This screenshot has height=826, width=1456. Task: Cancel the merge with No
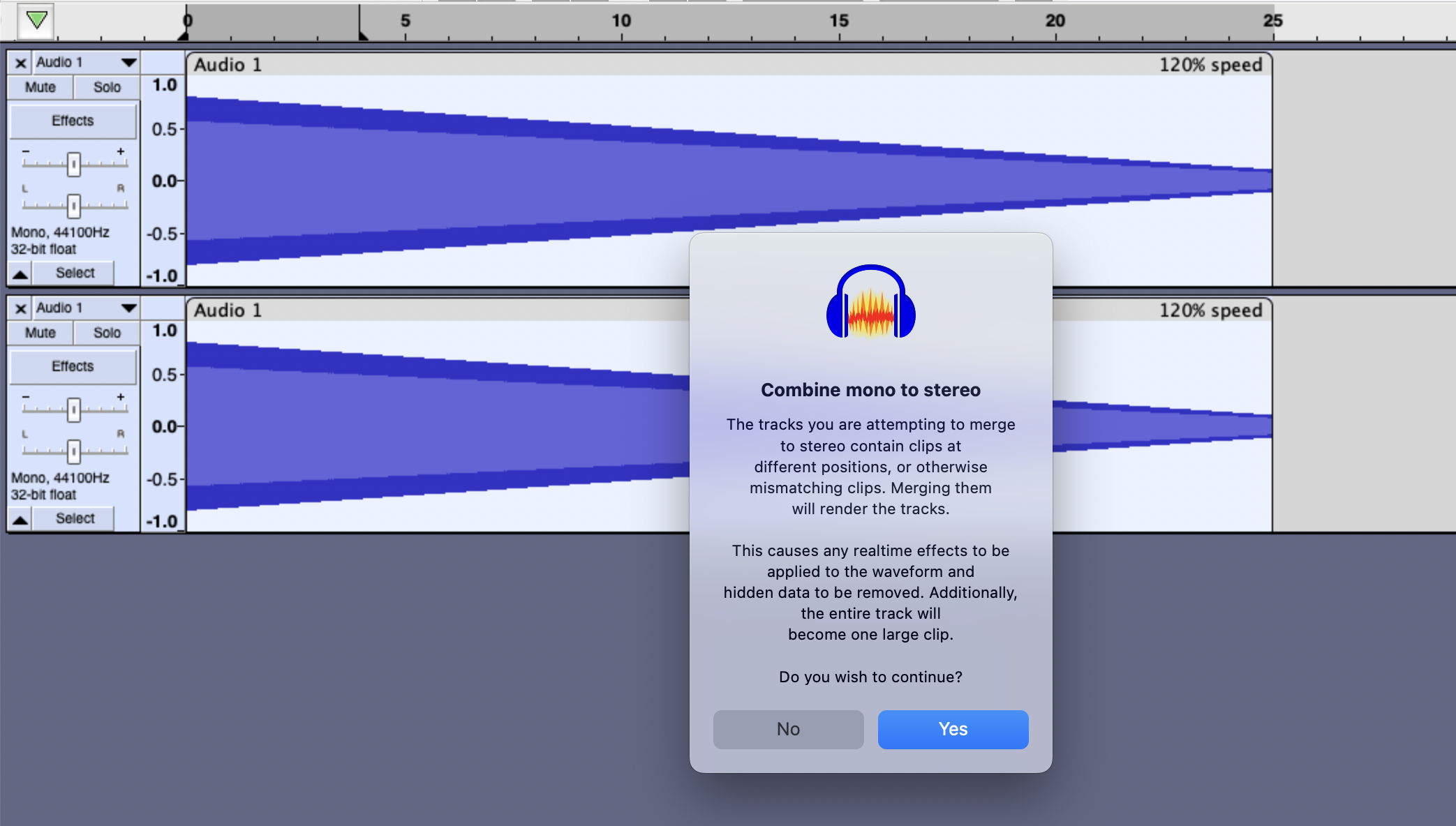pyautogui.click(x=788, y=729)
